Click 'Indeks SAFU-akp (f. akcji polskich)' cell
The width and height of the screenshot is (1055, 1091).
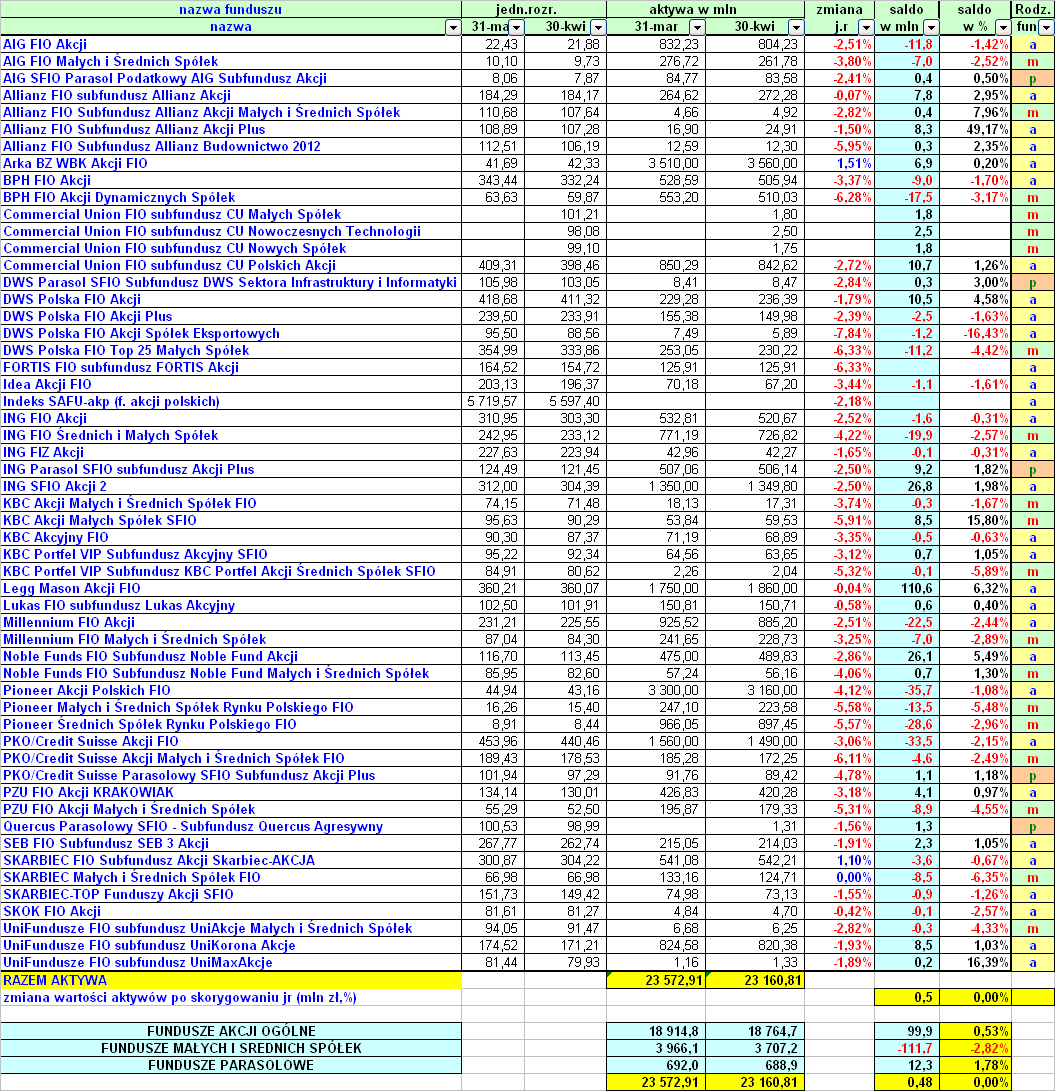230,401
